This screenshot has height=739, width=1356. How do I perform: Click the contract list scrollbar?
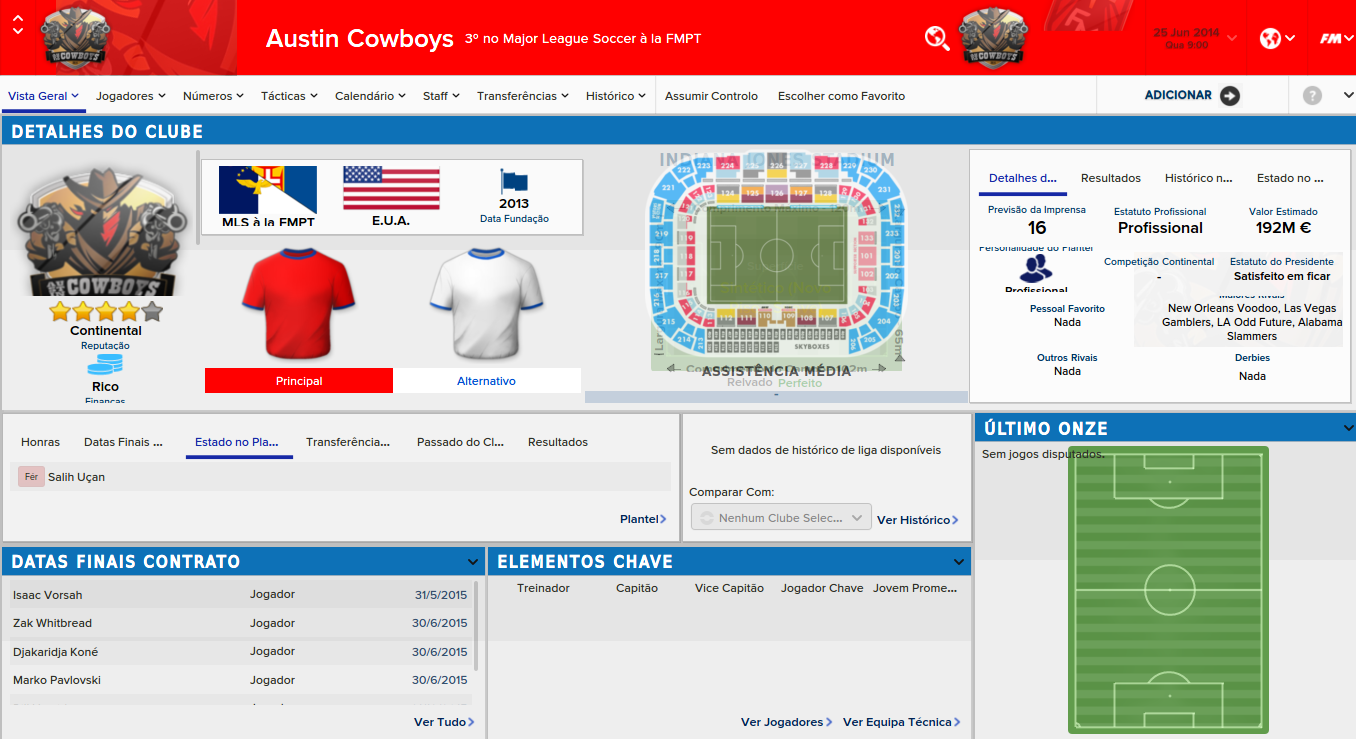point(476,627)
